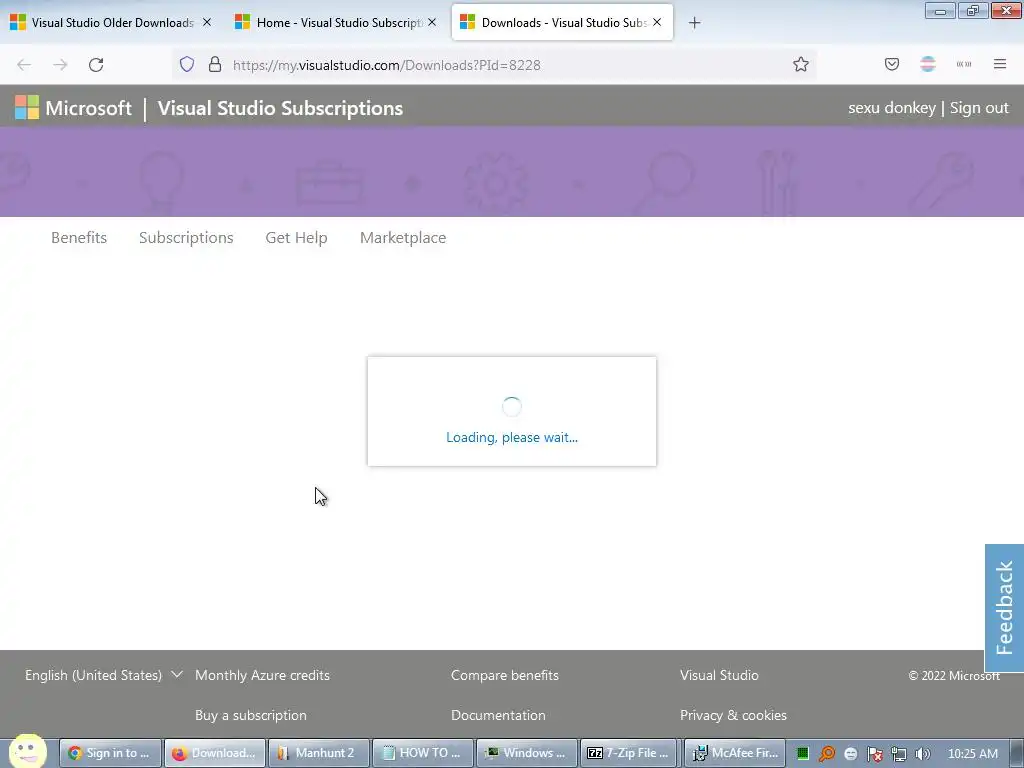The height and width of the screenshot is (768, 1024).
Task: Click the striped account avatar icon
Action: click(x=928, y=64)
